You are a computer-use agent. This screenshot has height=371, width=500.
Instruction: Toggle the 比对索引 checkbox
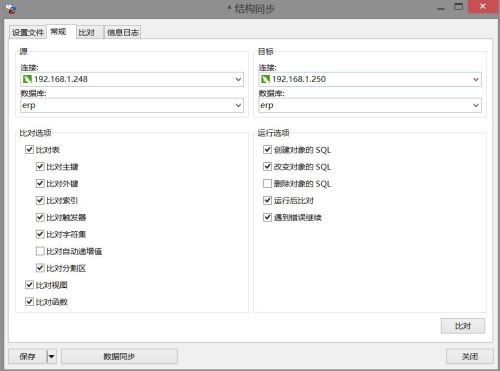click(40, 200)
